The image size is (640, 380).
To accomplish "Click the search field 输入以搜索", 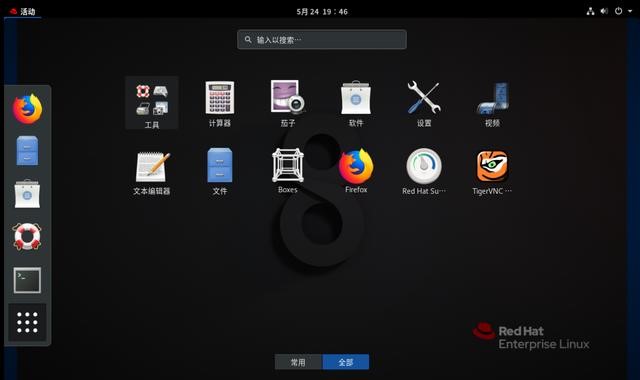I will pyautogui.click(x=322, y=40).
